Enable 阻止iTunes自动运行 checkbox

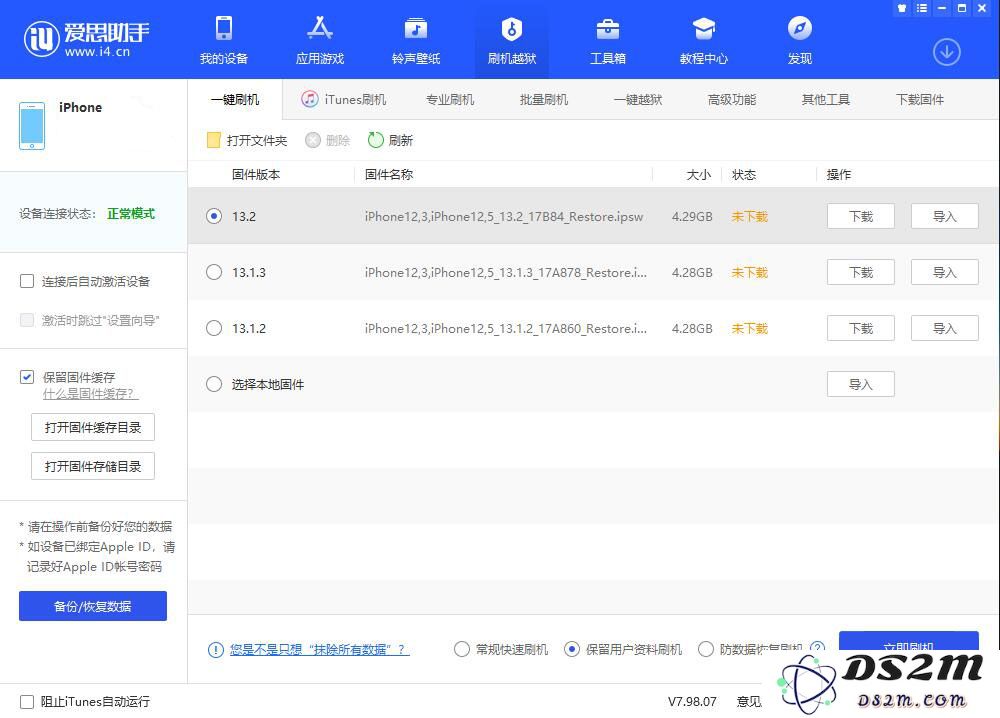(x=27, y=702)
